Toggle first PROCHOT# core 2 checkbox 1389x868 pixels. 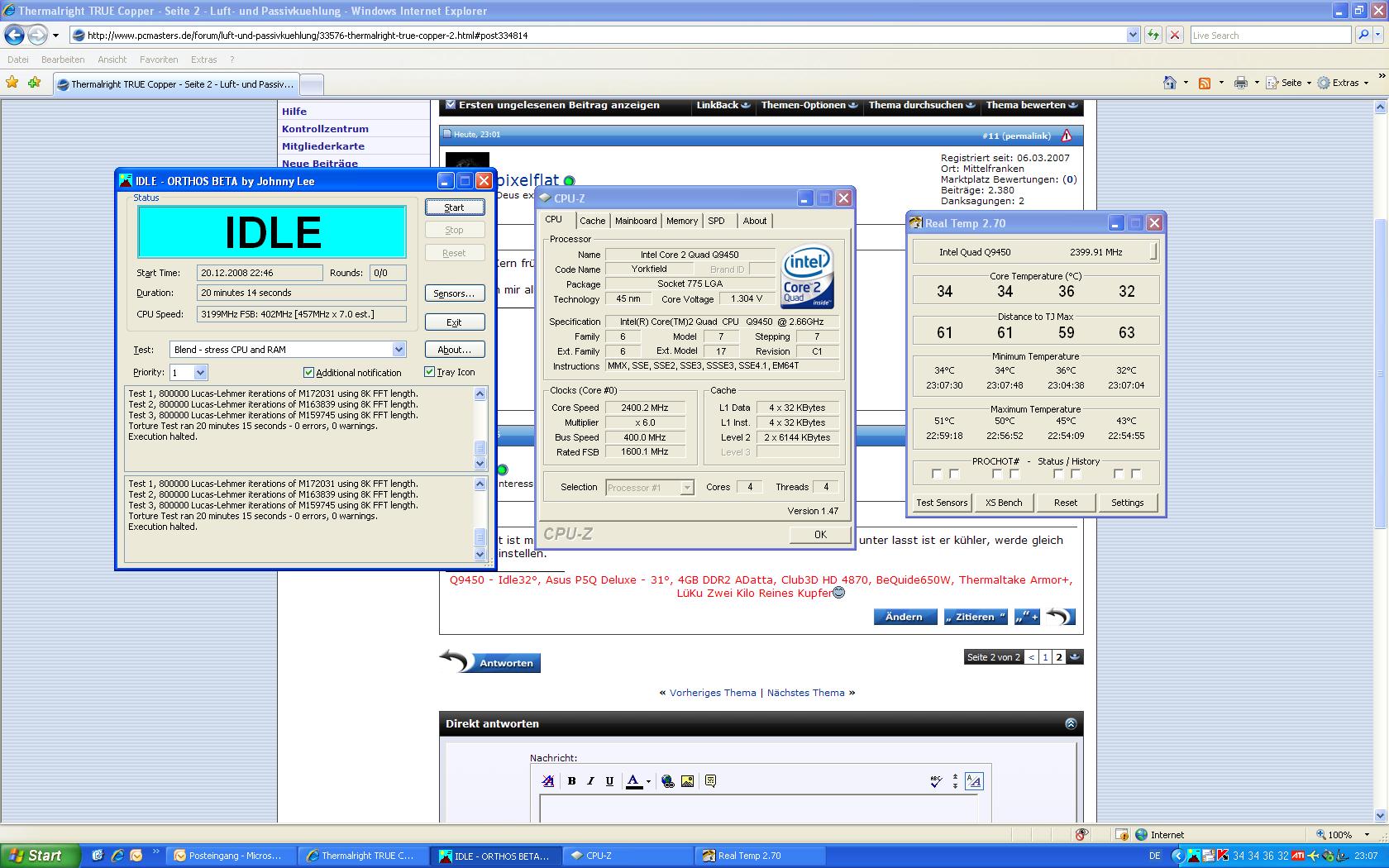[x=1057, y=474]
